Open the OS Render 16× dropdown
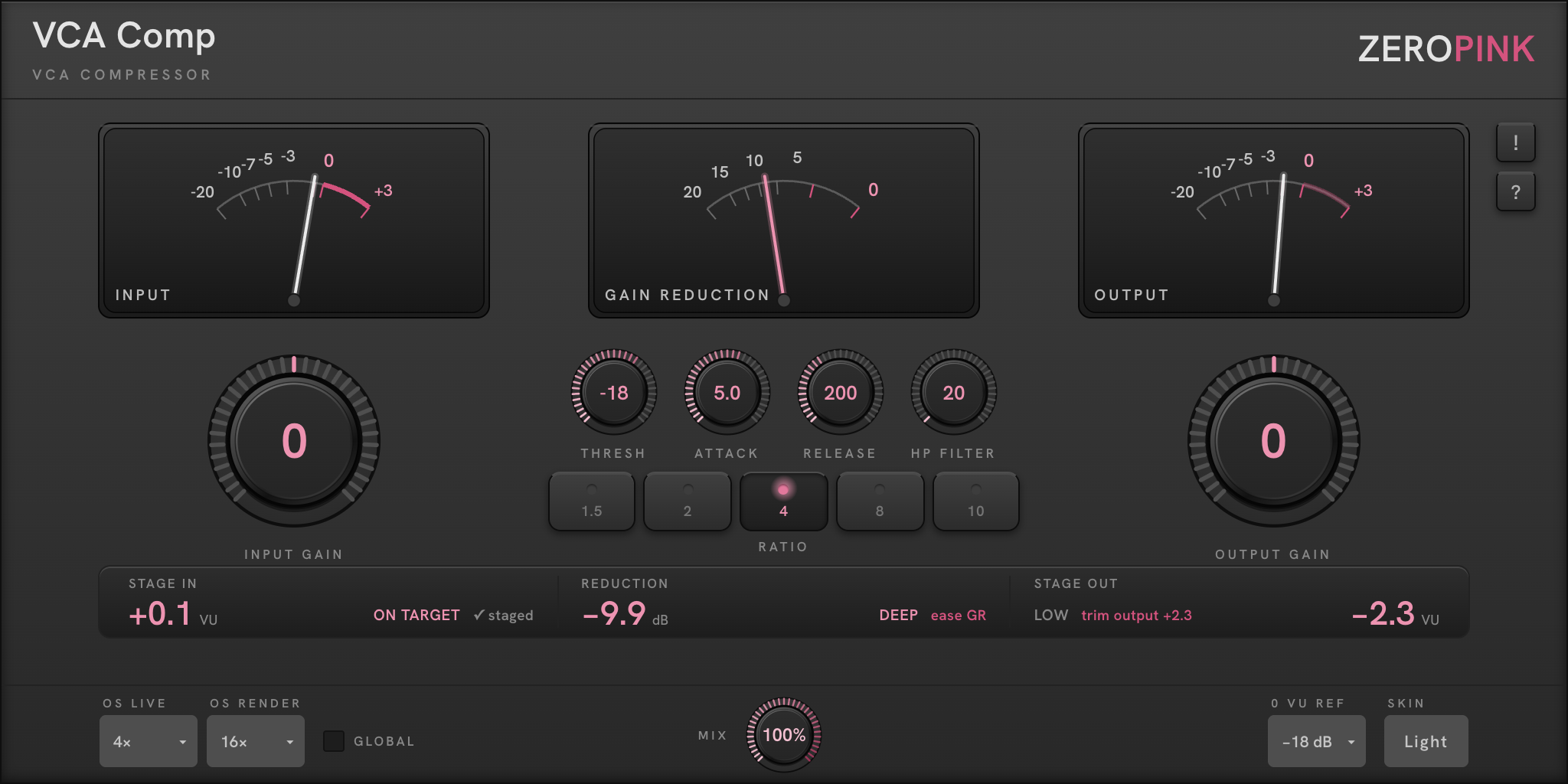 click(256, 741)
